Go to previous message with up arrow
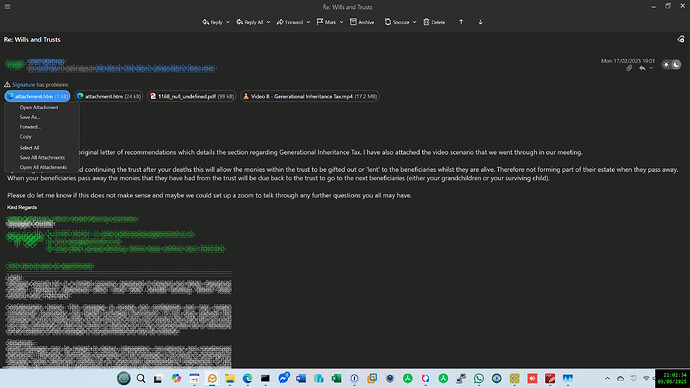690x388 pixels. coord(461,22)
